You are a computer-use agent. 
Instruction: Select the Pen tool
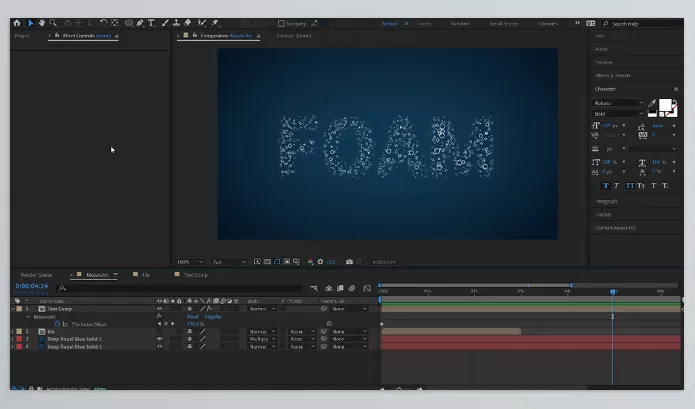(140, 23)
